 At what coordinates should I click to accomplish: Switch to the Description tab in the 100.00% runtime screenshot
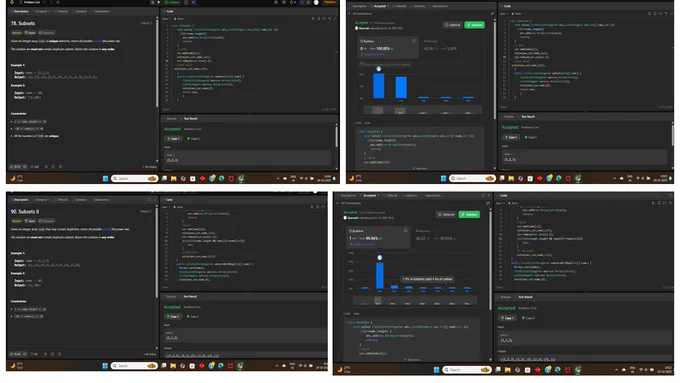point(359,6)
